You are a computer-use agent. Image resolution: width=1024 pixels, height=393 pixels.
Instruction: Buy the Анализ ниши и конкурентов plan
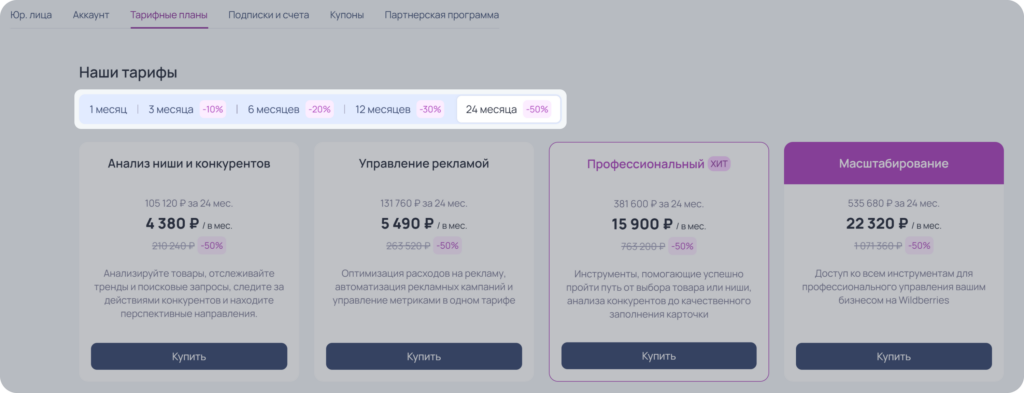click(189, 356)
